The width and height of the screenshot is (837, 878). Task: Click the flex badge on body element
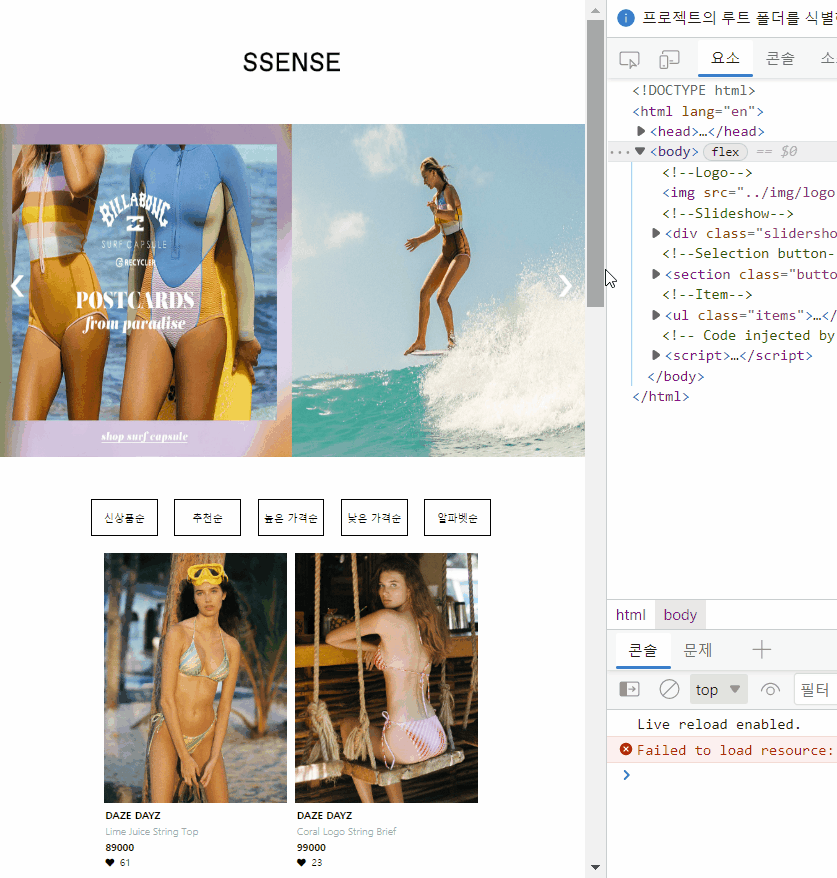coord(725,152)
